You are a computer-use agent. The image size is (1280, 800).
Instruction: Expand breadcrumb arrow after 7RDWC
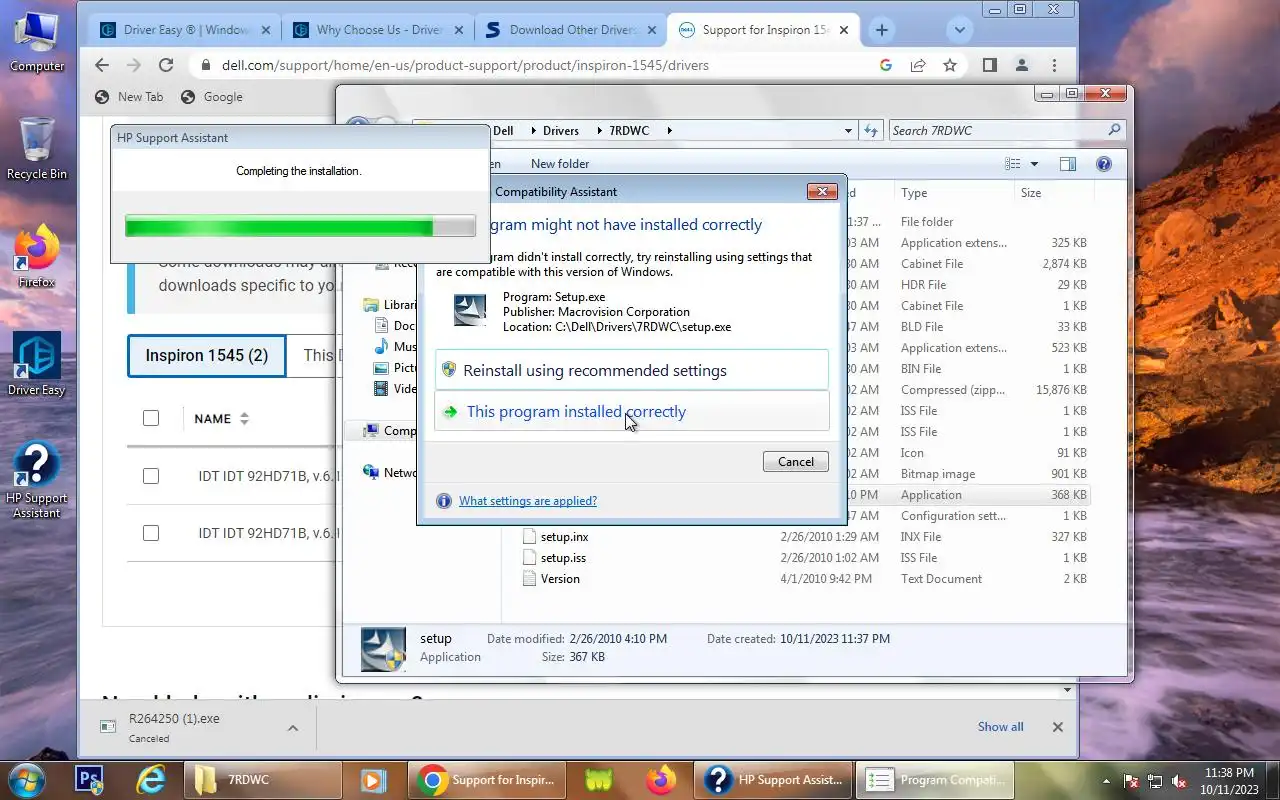click(x=669, y=130)
